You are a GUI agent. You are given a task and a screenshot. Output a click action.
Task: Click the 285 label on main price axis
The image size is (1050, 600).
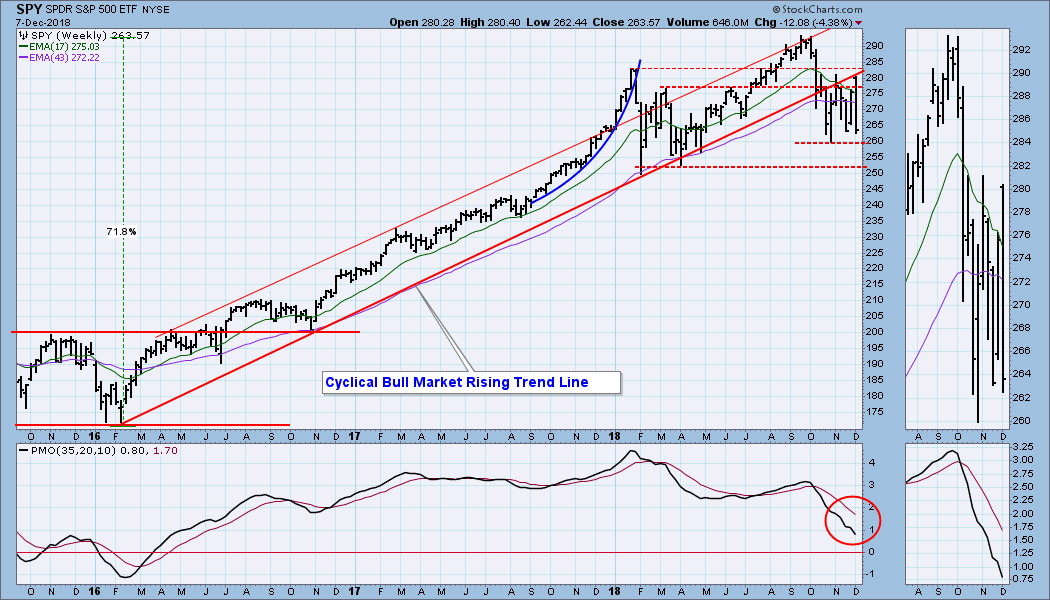[875, 62]
